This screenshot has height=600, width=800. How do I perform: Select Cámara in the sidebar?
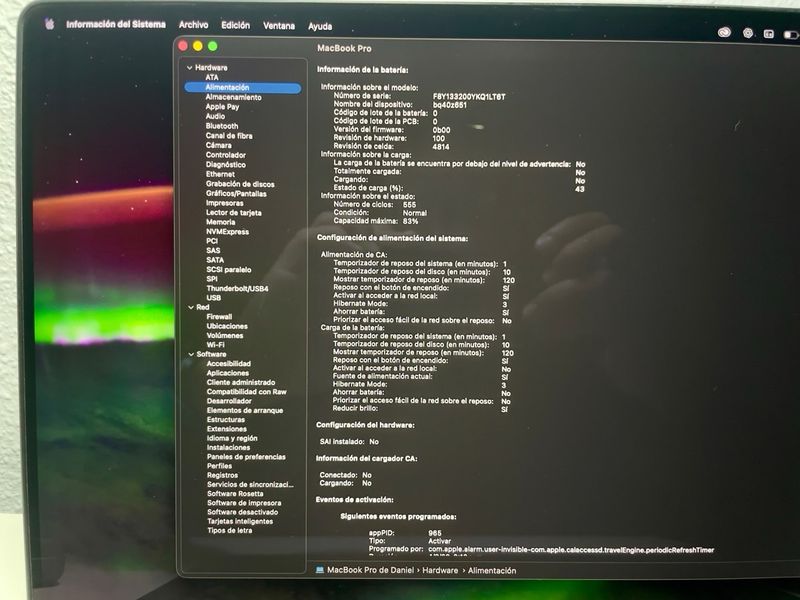coord(218,145)
